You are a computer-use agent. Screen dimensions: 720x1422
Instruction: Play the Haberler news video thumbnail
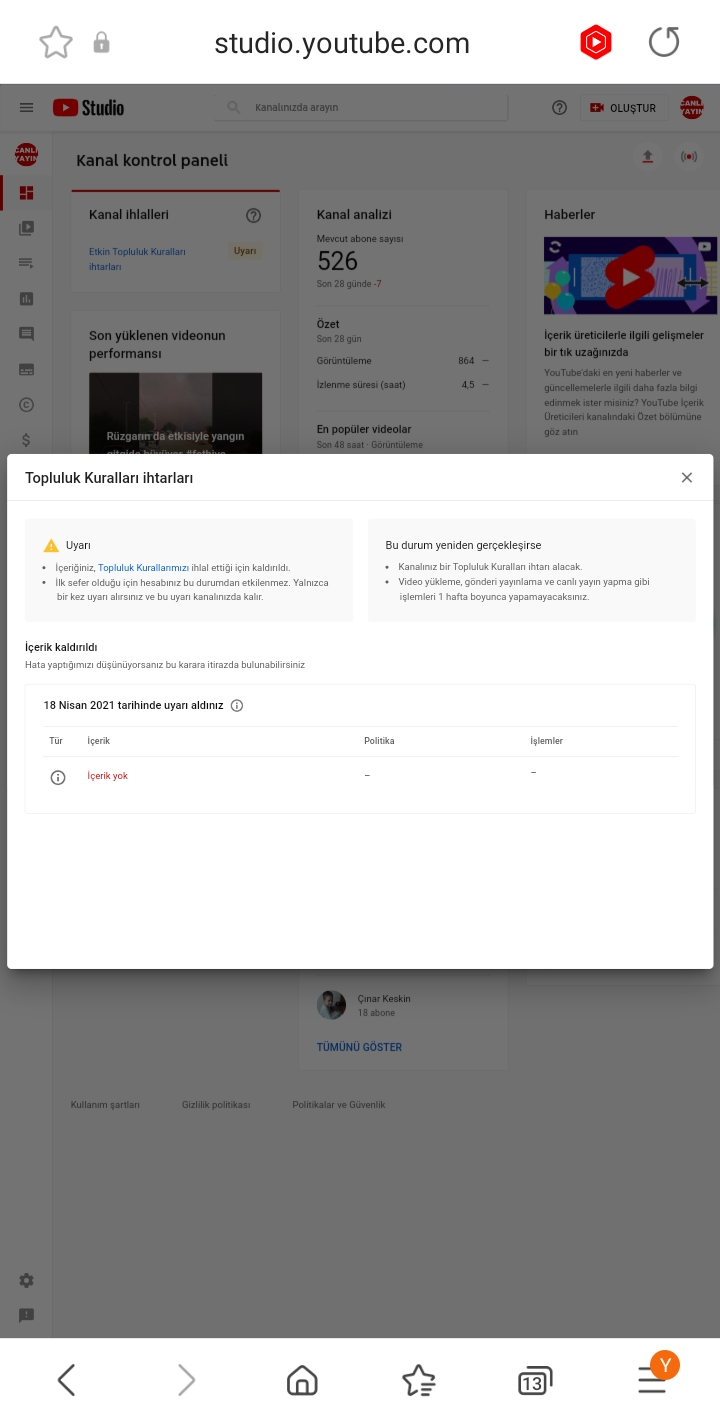630,275
